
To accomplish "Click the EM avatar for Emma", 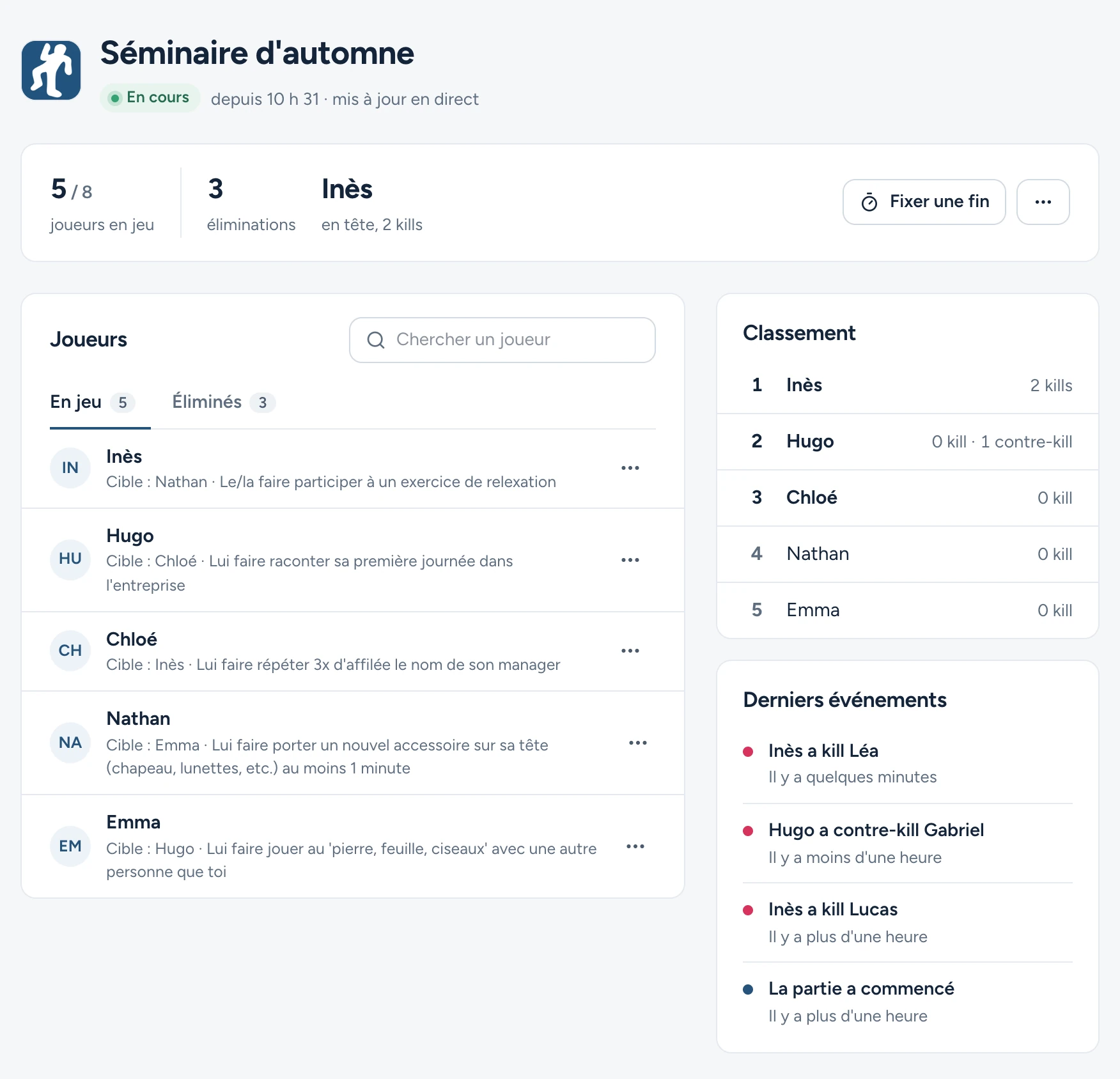I will pyautogui.click(x=70, y=846).
